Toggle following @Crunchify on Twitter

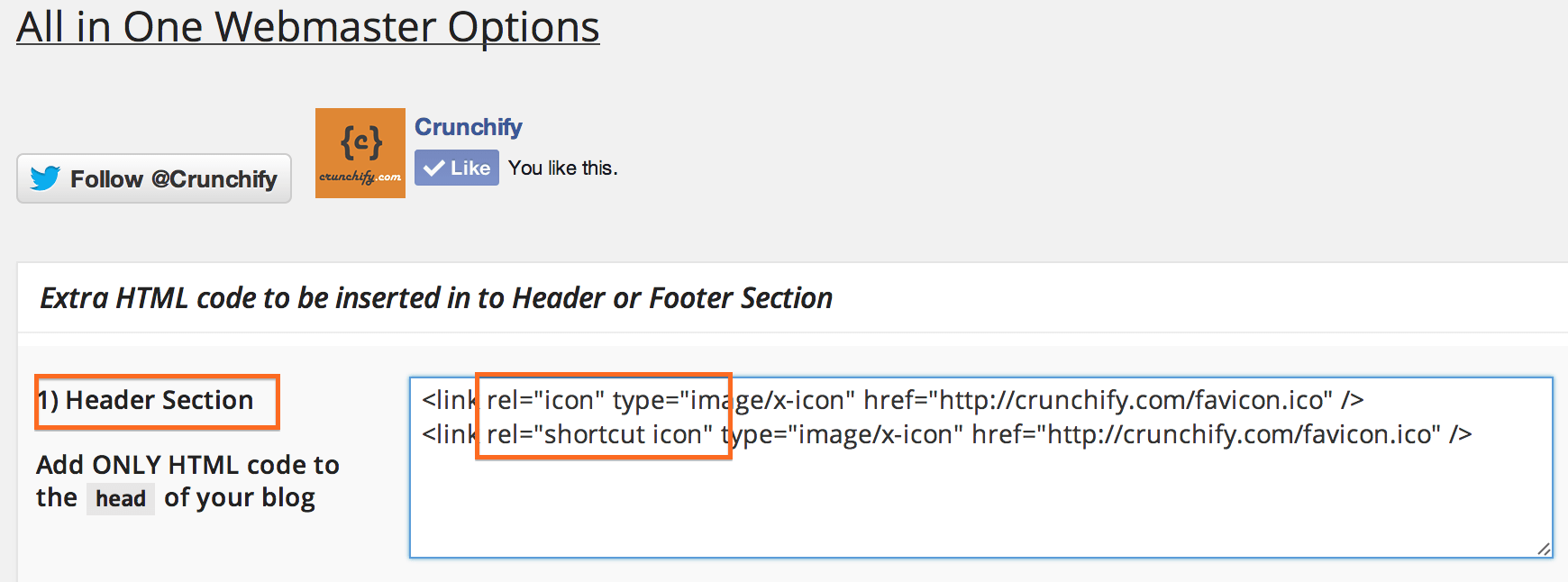(153, 178)
